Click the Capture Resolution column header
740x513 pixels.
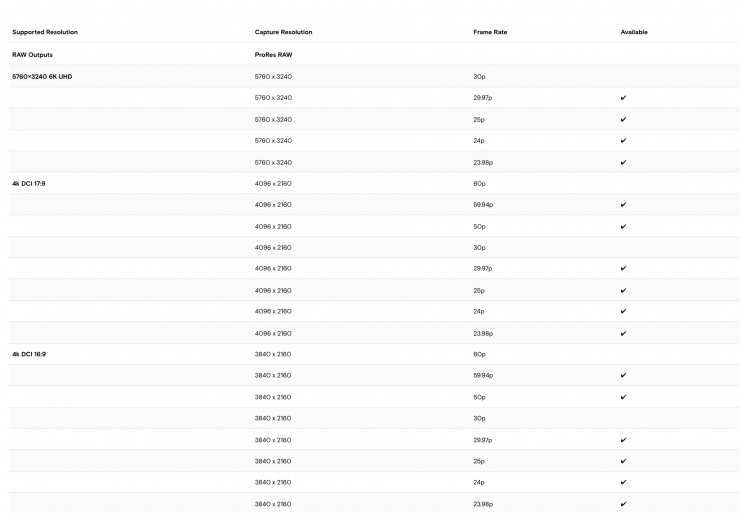pyautogui.click(x=283, y=32)
